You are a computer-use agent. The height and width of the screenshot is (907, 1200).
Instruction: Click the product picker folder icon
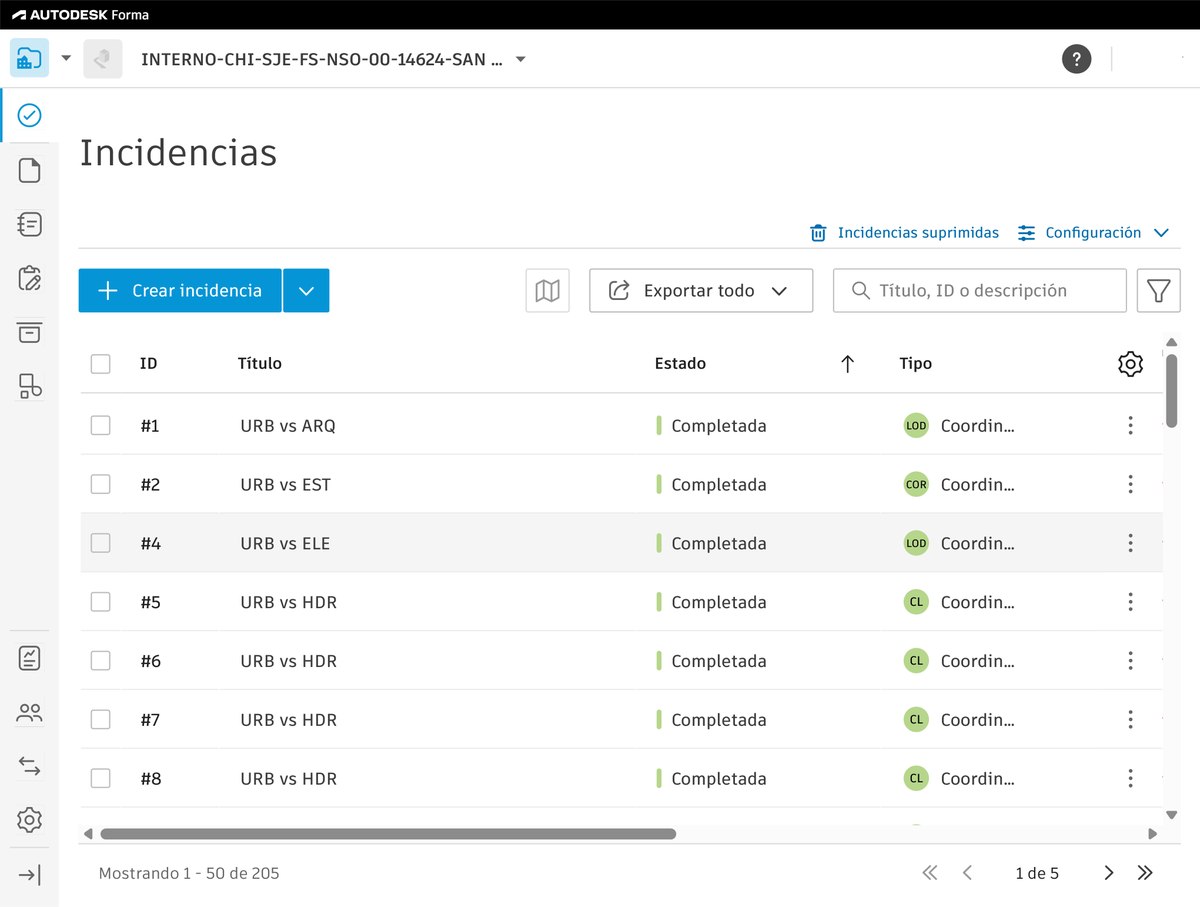pyautogui.click(x=29, y=58)
